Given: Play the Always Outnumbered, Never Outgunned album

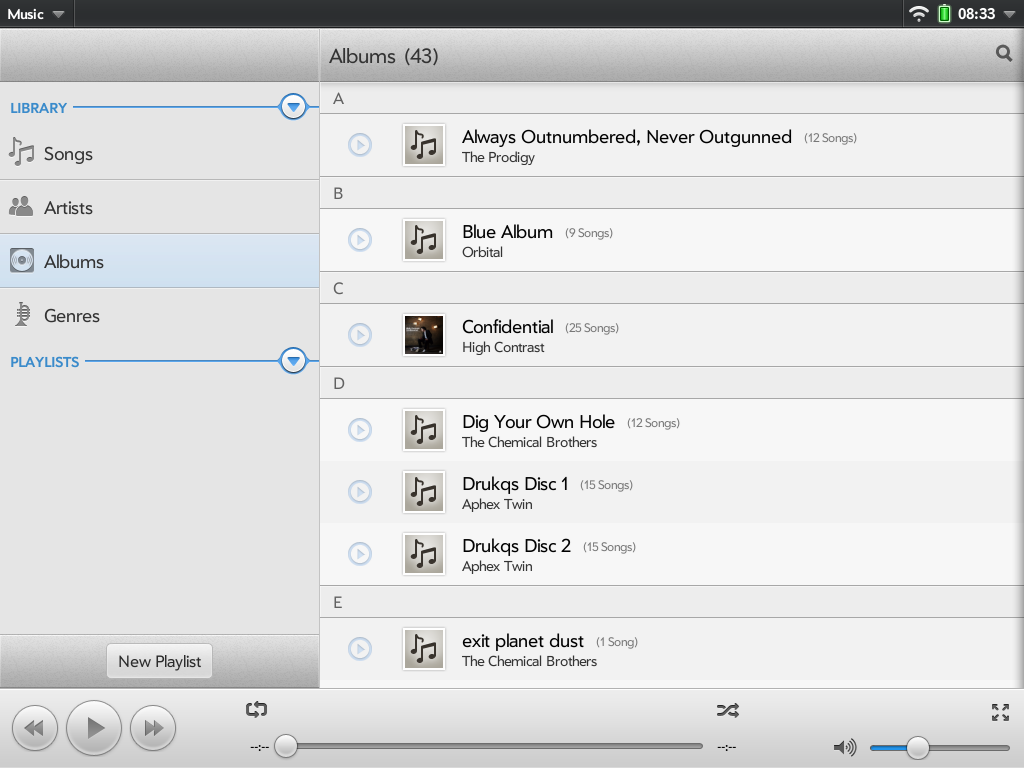Looking at the screenshot, I should [360, 145].
